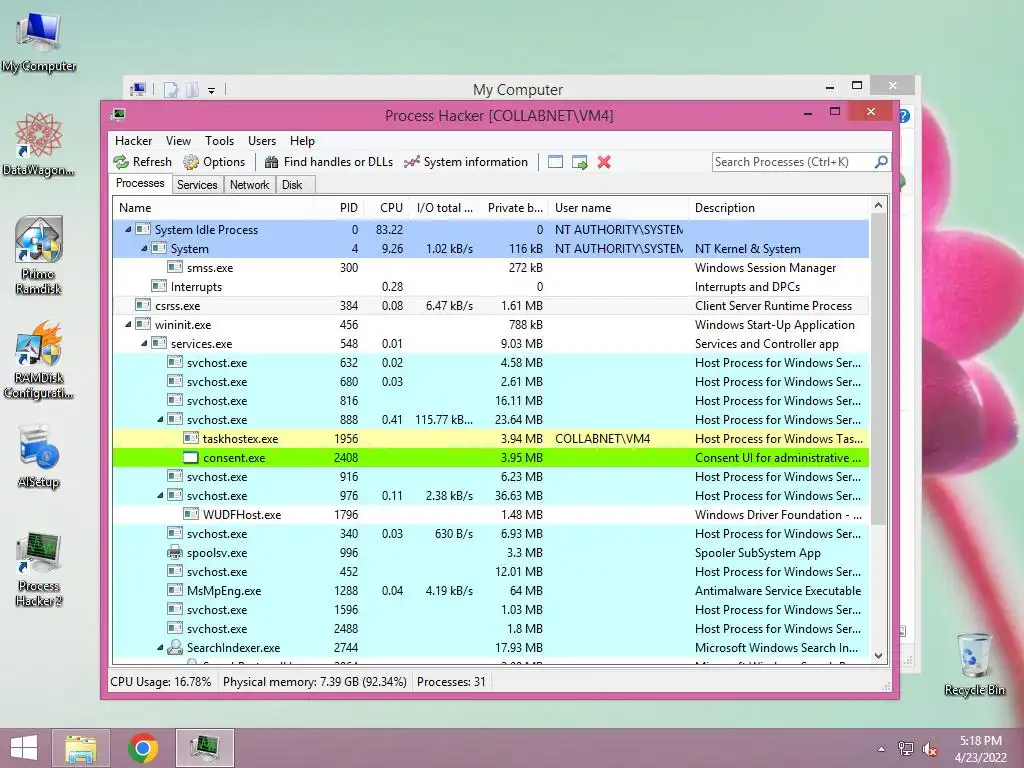
Task: Switch to the Network tab
Action: (249, 185)
